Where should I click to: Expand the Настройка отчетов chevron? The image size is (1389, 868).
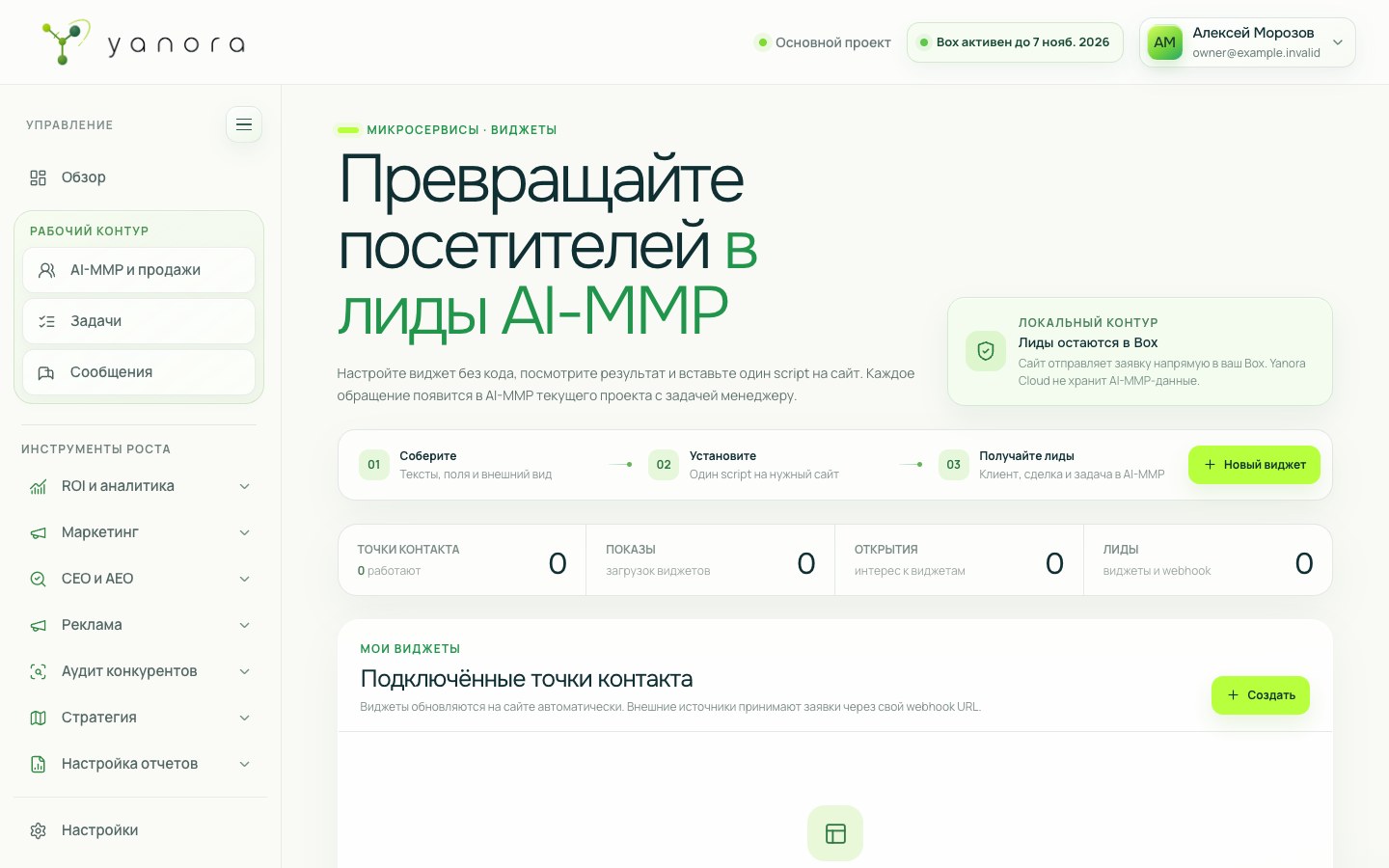[245, 764]
